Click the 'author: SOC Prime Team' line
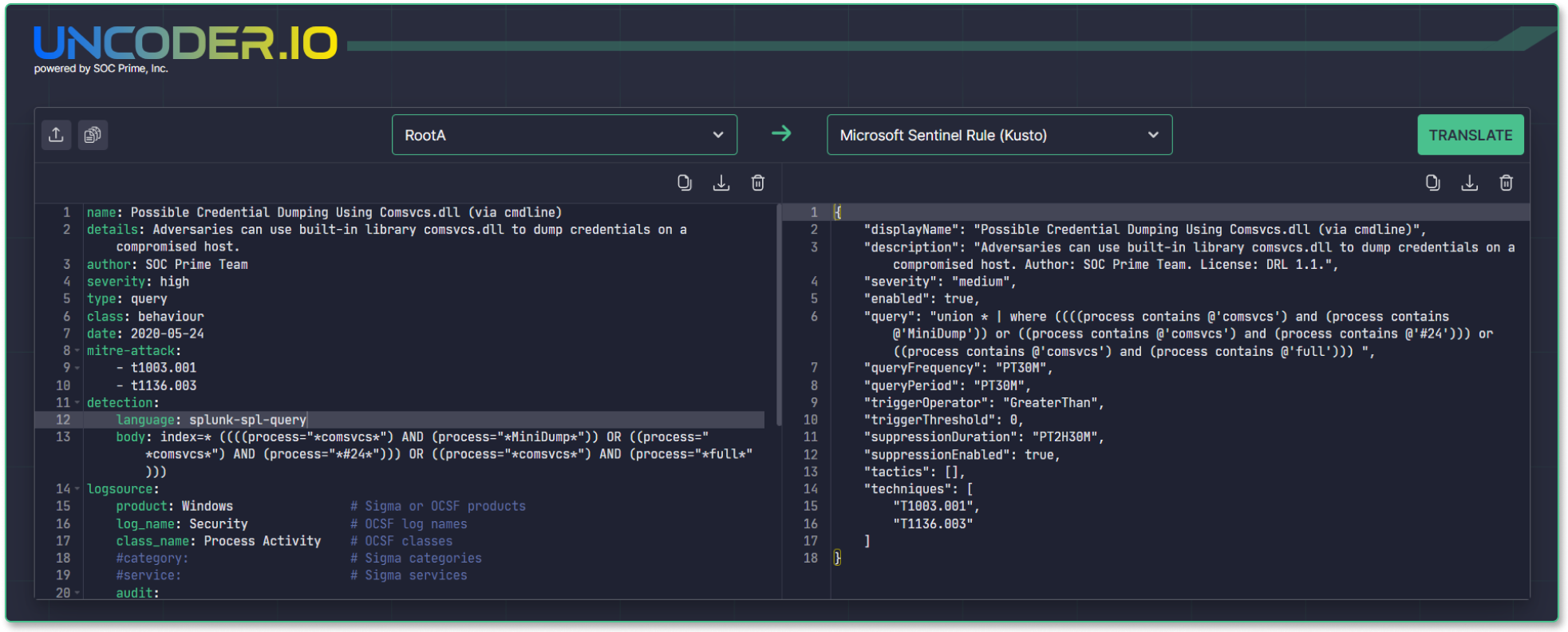The width and height of the screenshot is (1568, 632). click(168, 264)
